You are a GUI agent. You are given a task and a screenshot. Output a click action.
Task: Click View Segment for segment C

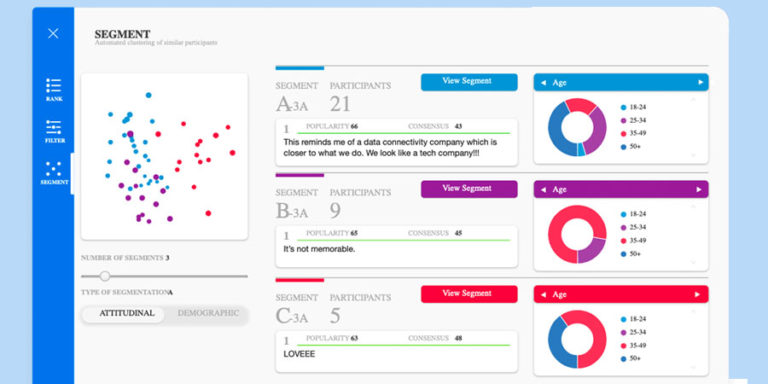(x=469, y=294)
